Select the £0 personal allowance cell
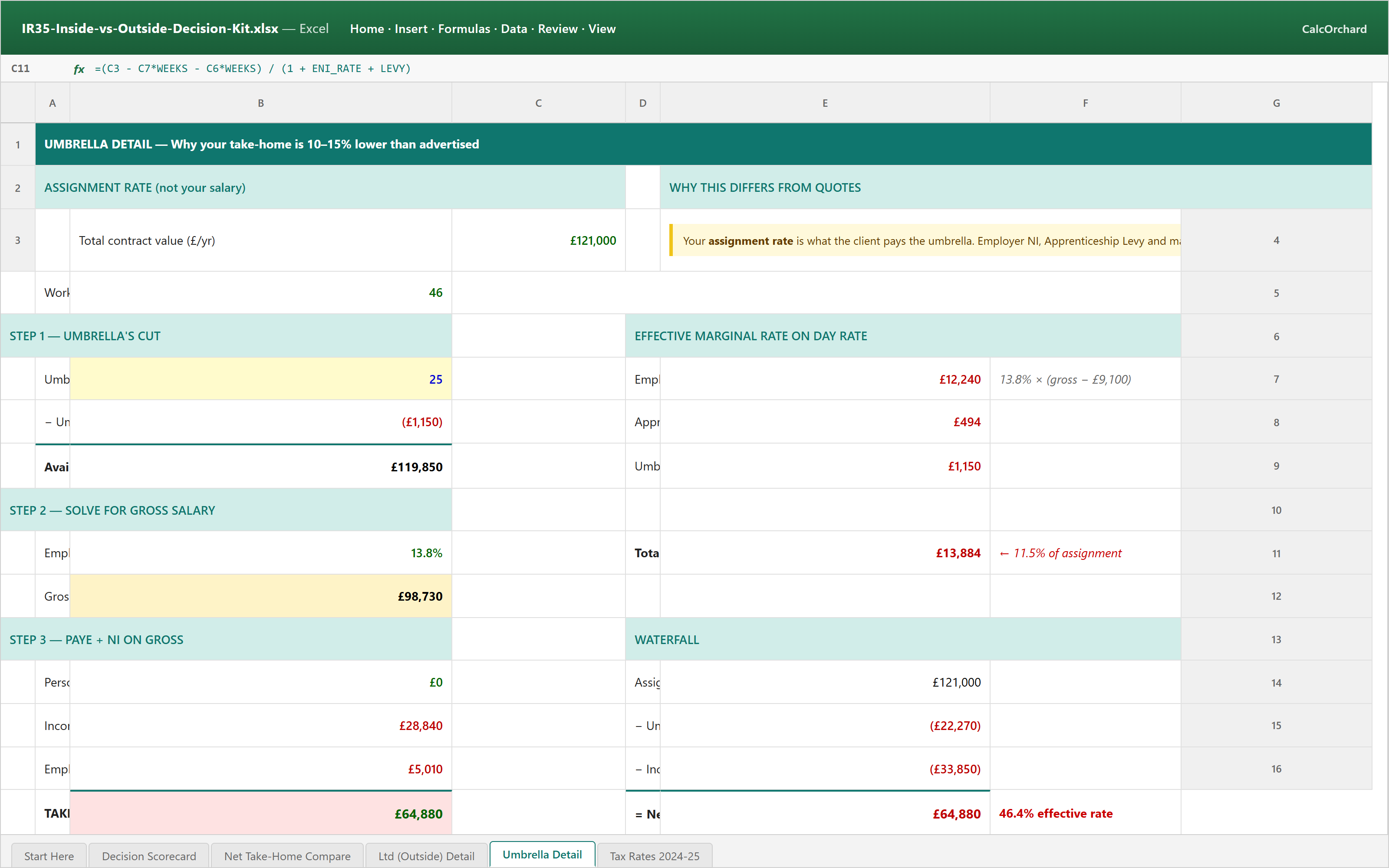 click(x=260, y=682)
